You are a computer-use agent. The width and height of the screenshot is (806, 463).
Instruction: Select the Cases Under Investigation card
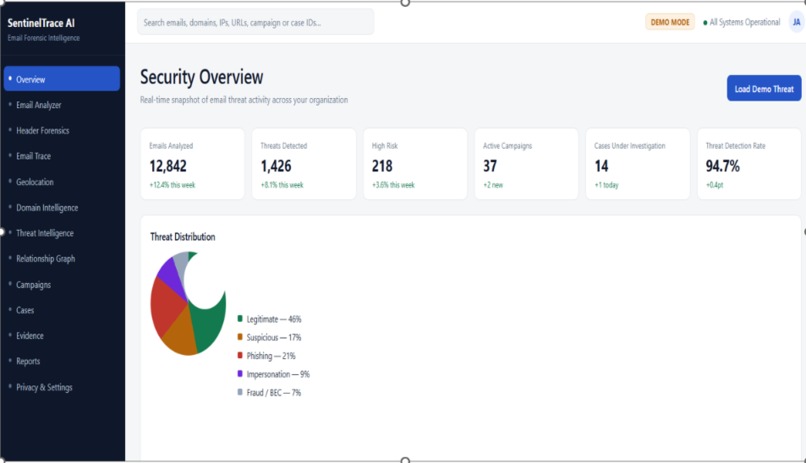coord(638,164)
